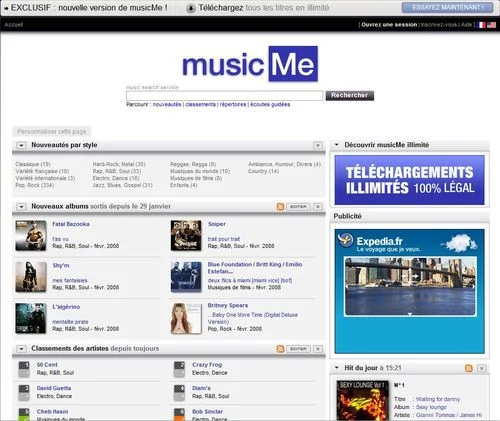Click the Rechercher button
Image resolution: width=500 pixels, height=421 pixels.
pos(350,95)
